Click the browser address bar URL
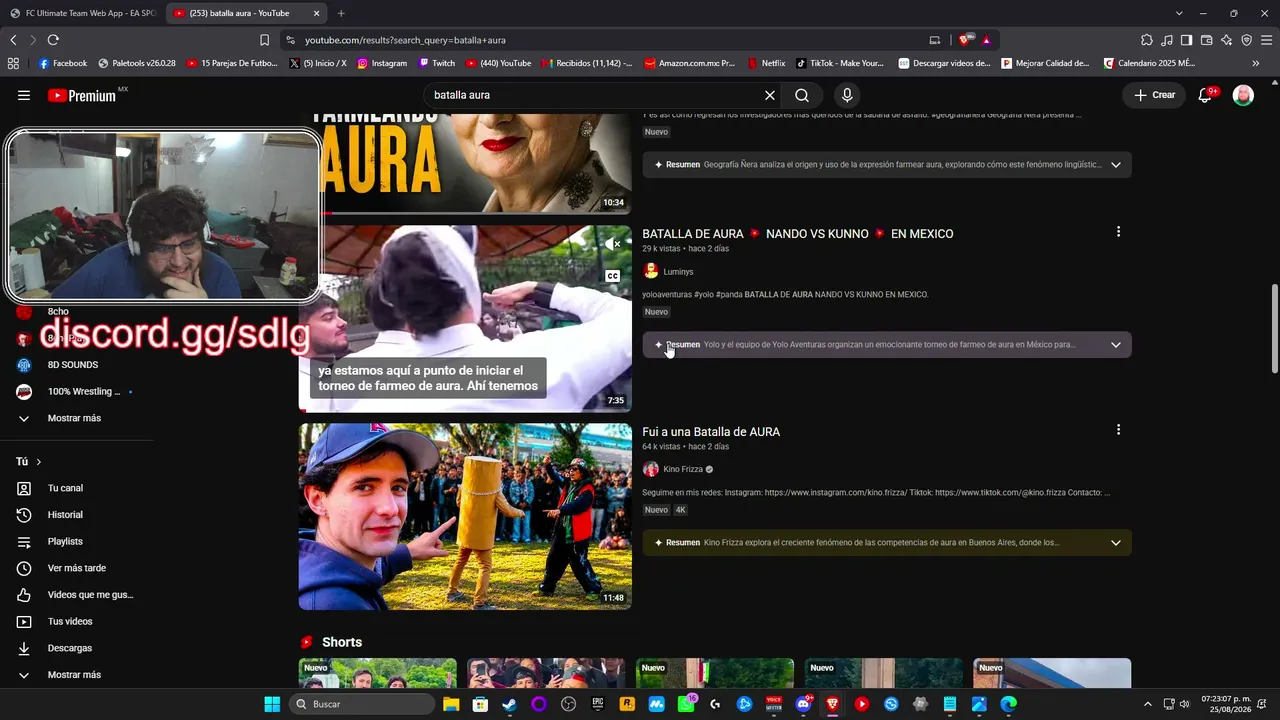1280x720 pixels. click(405, 40)
